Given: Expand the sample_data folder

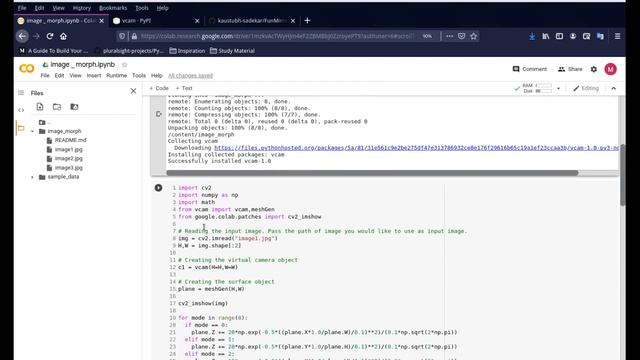Looking at the screenshot, I should click(x=32, y=177).
